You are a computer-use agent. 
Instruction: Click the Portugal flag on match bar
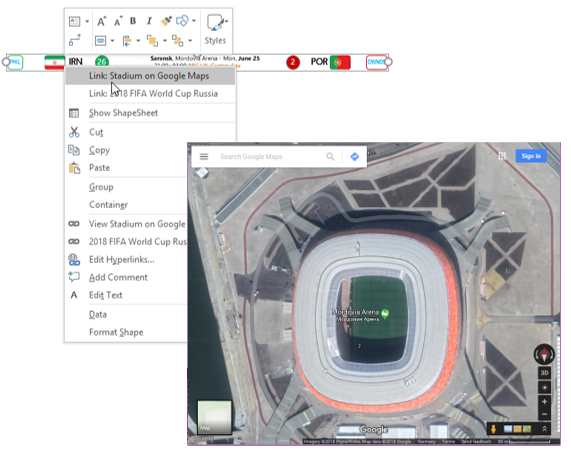click(x=340, y=62)
